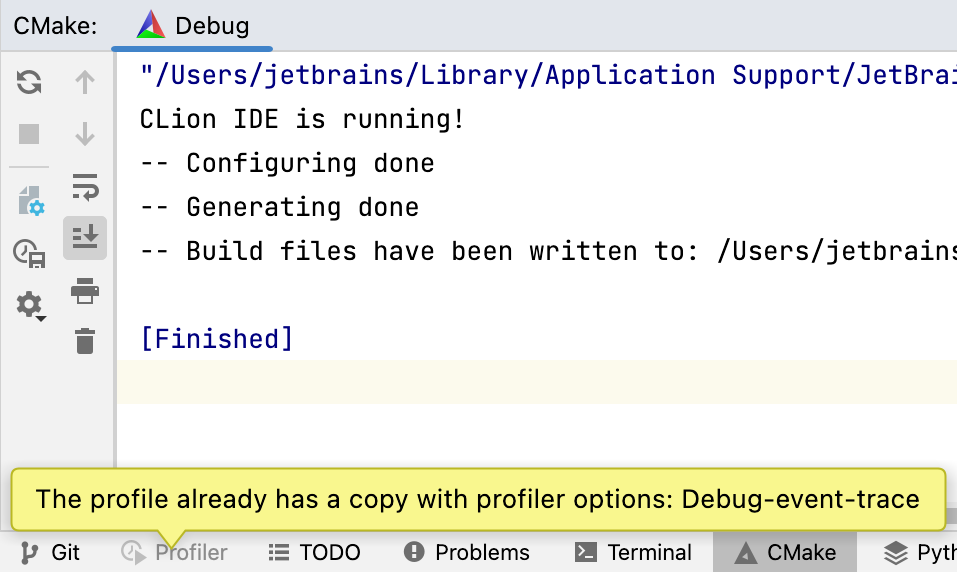Open CMake Settings file-gear icon
Viewport: 957px width, 572px height.
(x=30, y=202)
